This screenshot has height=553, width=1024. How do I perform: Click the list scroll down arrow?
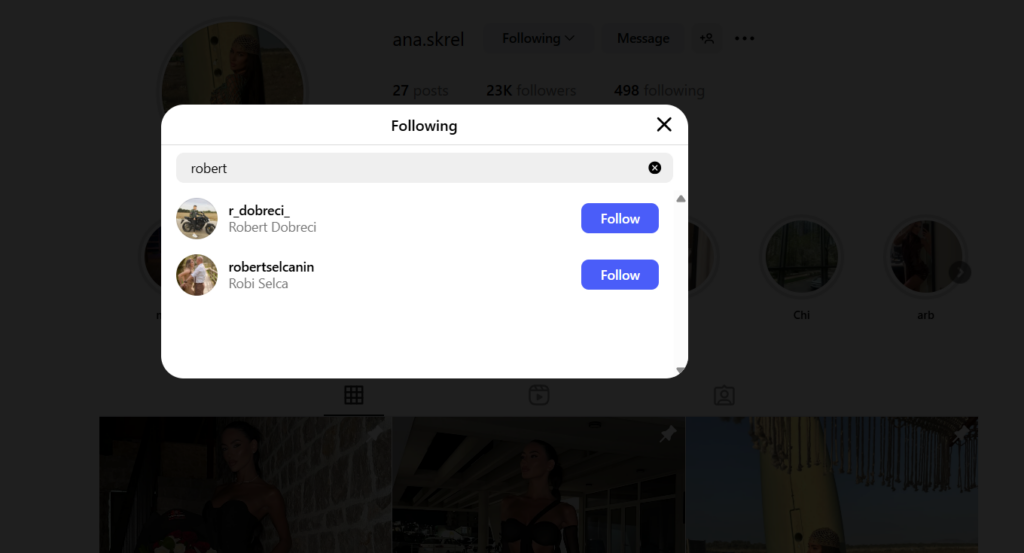pos(680,370)
